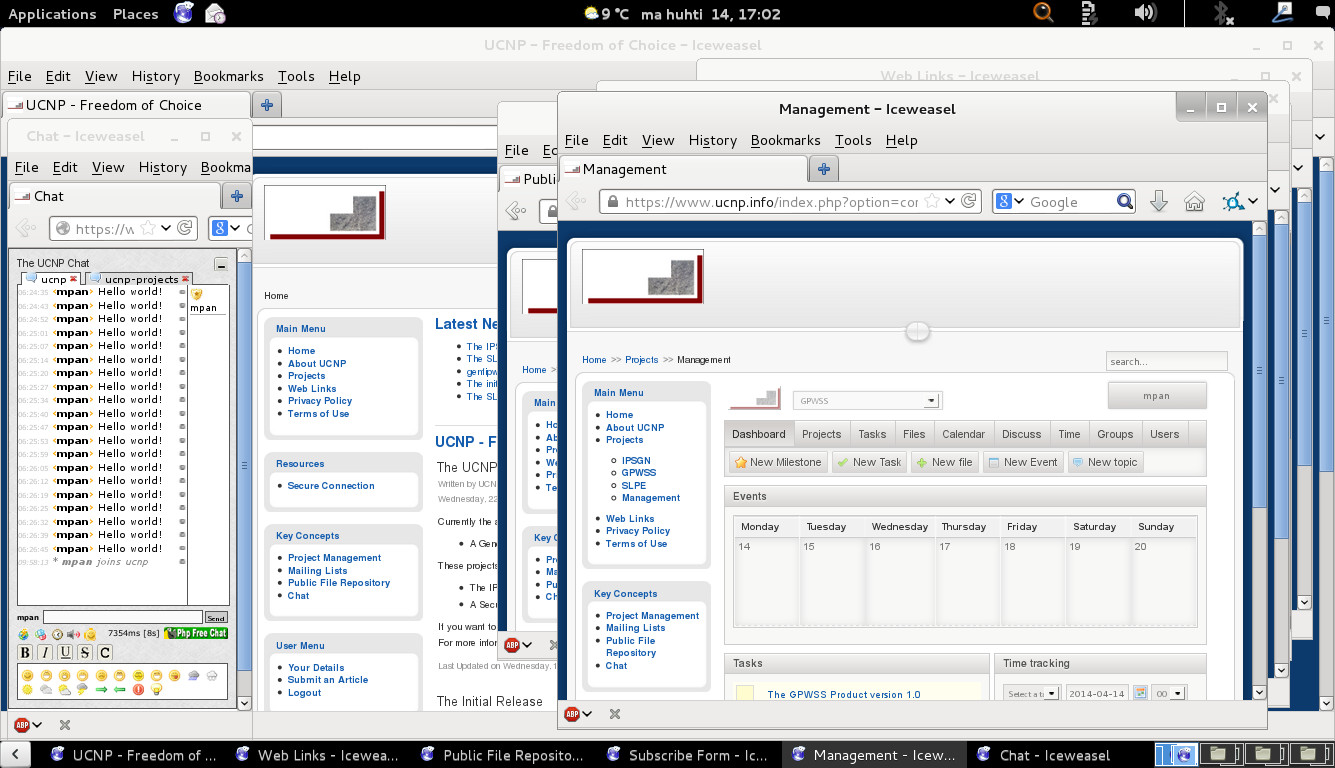
Task: Click the reload icon in Management URL bar
Action: tap(968, 201)
